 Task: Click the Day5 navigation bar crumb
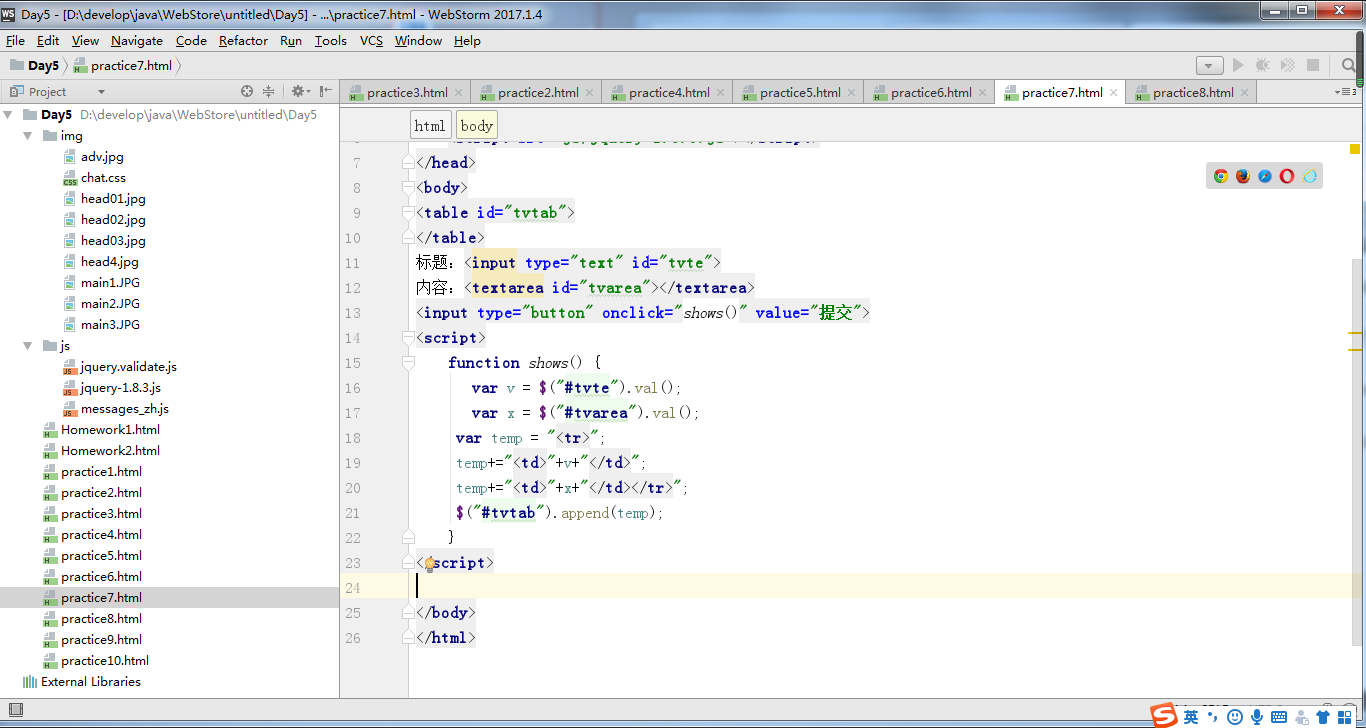click(34, 66)
